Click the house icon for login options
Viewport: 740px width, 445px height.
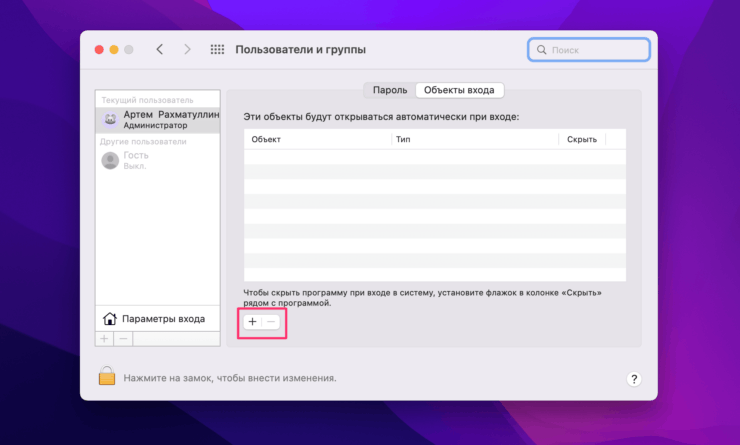coord(109,319)
